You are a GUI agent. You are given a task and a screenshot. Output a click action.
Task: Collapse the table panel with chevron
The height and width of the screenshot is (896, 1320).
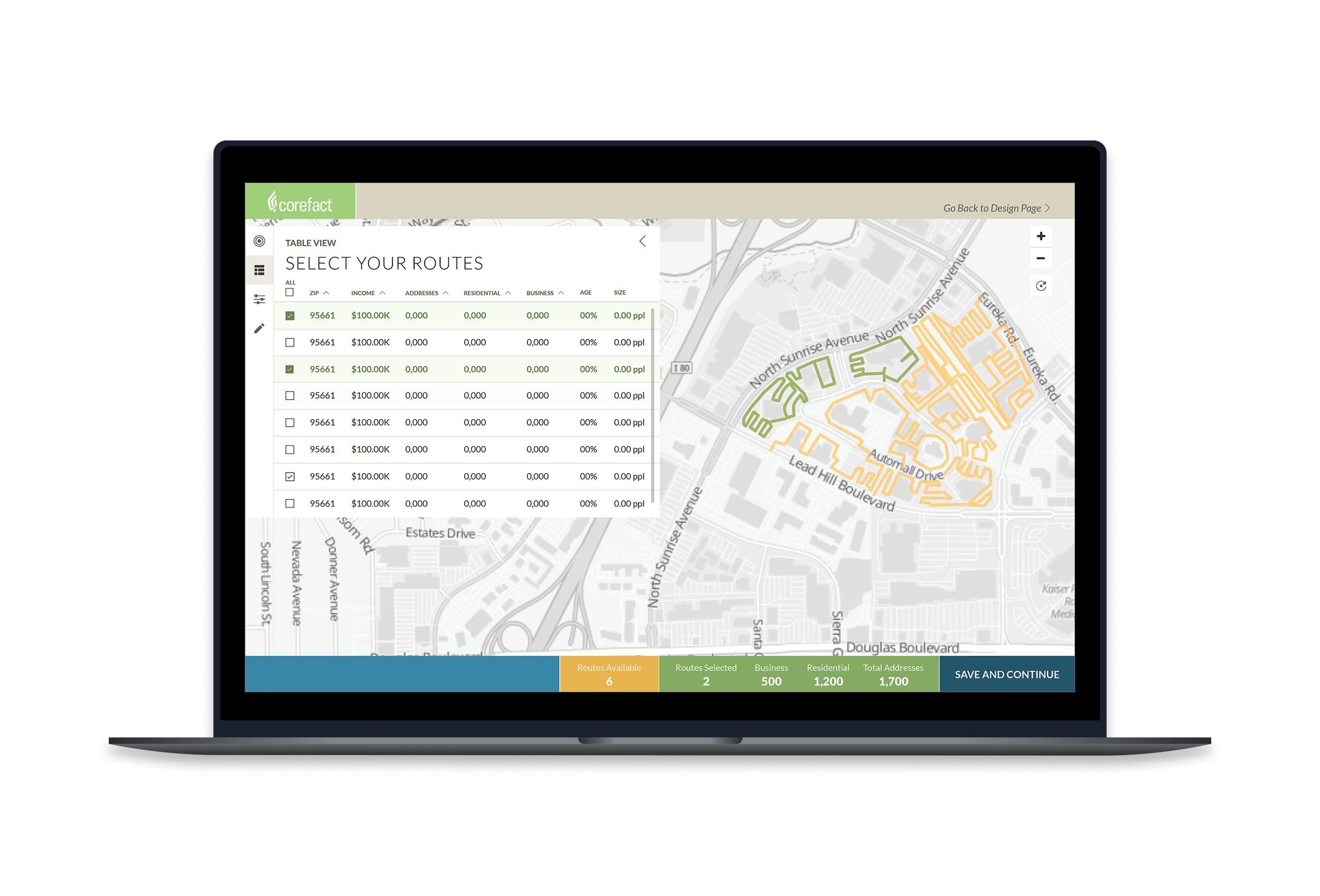[x=643, y=241]
